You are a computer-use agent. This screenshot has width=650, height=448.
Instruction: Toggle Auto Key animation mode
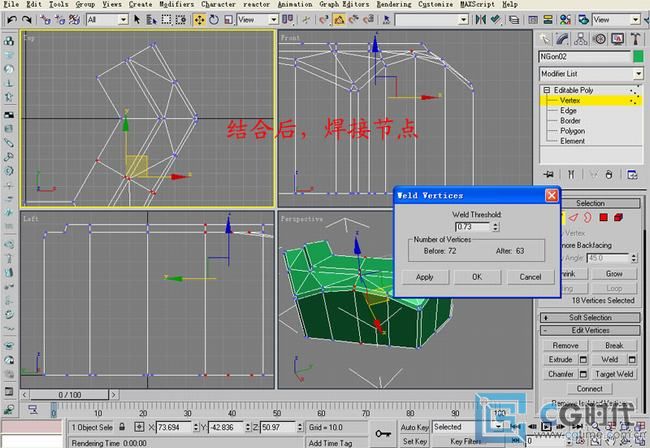(x=415, y=427)
